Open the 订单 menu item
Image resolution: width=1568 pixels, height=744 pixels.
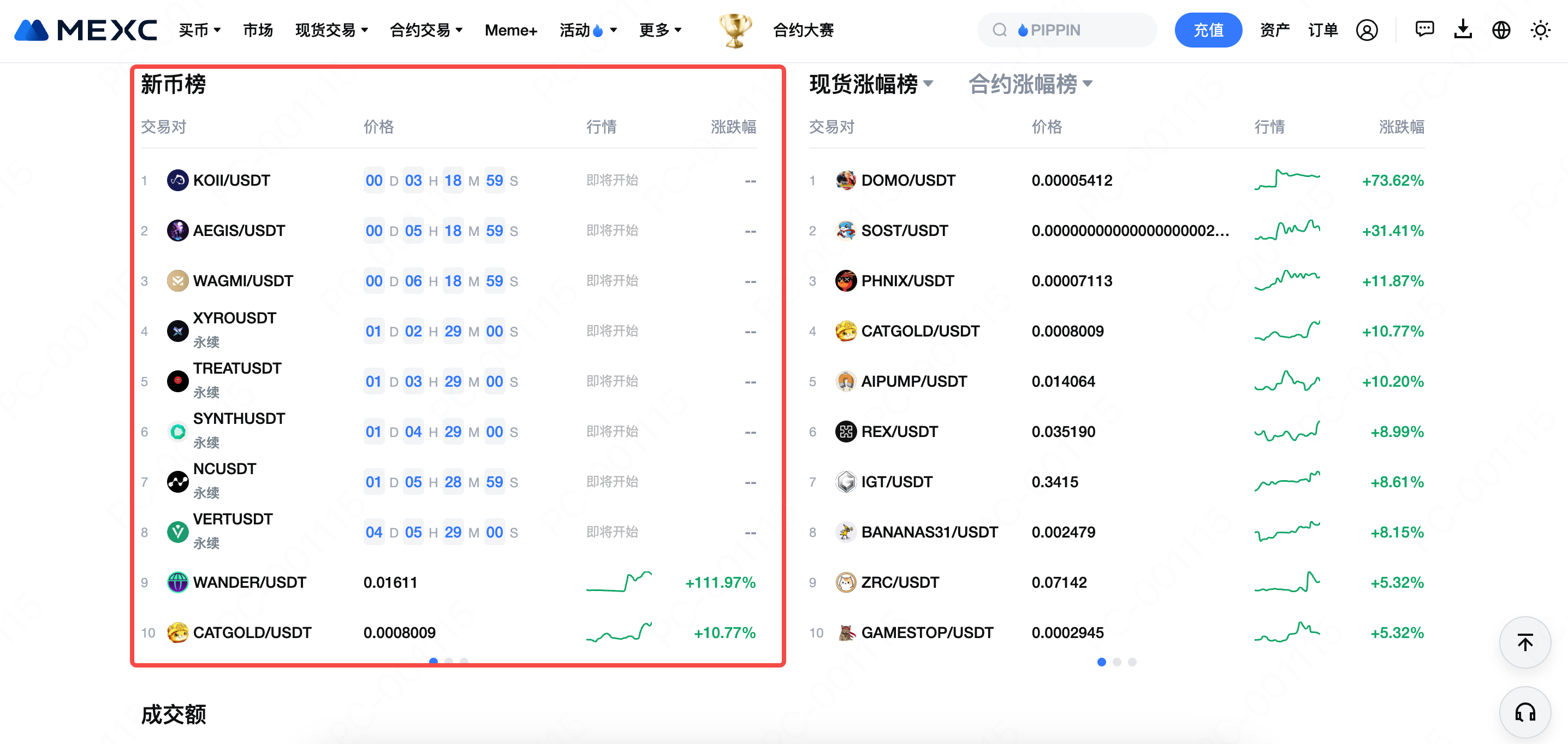(x=1323, y=30)
